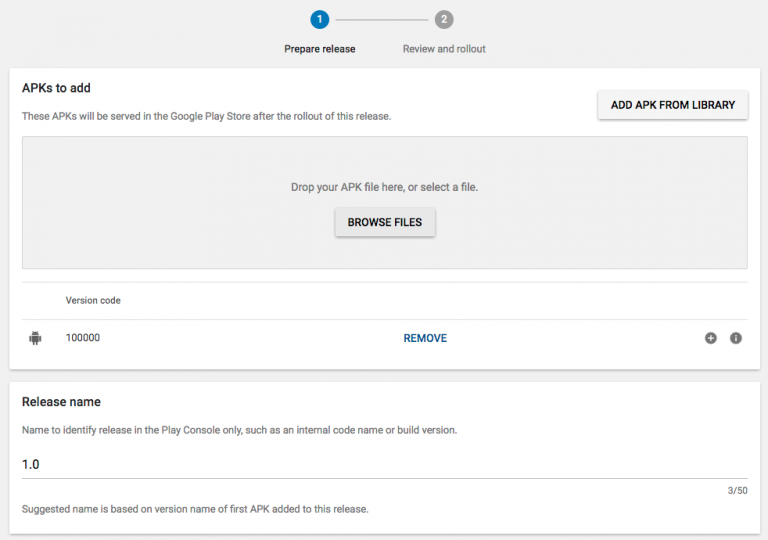Click the Android robot icon beside version 100000

36,338
